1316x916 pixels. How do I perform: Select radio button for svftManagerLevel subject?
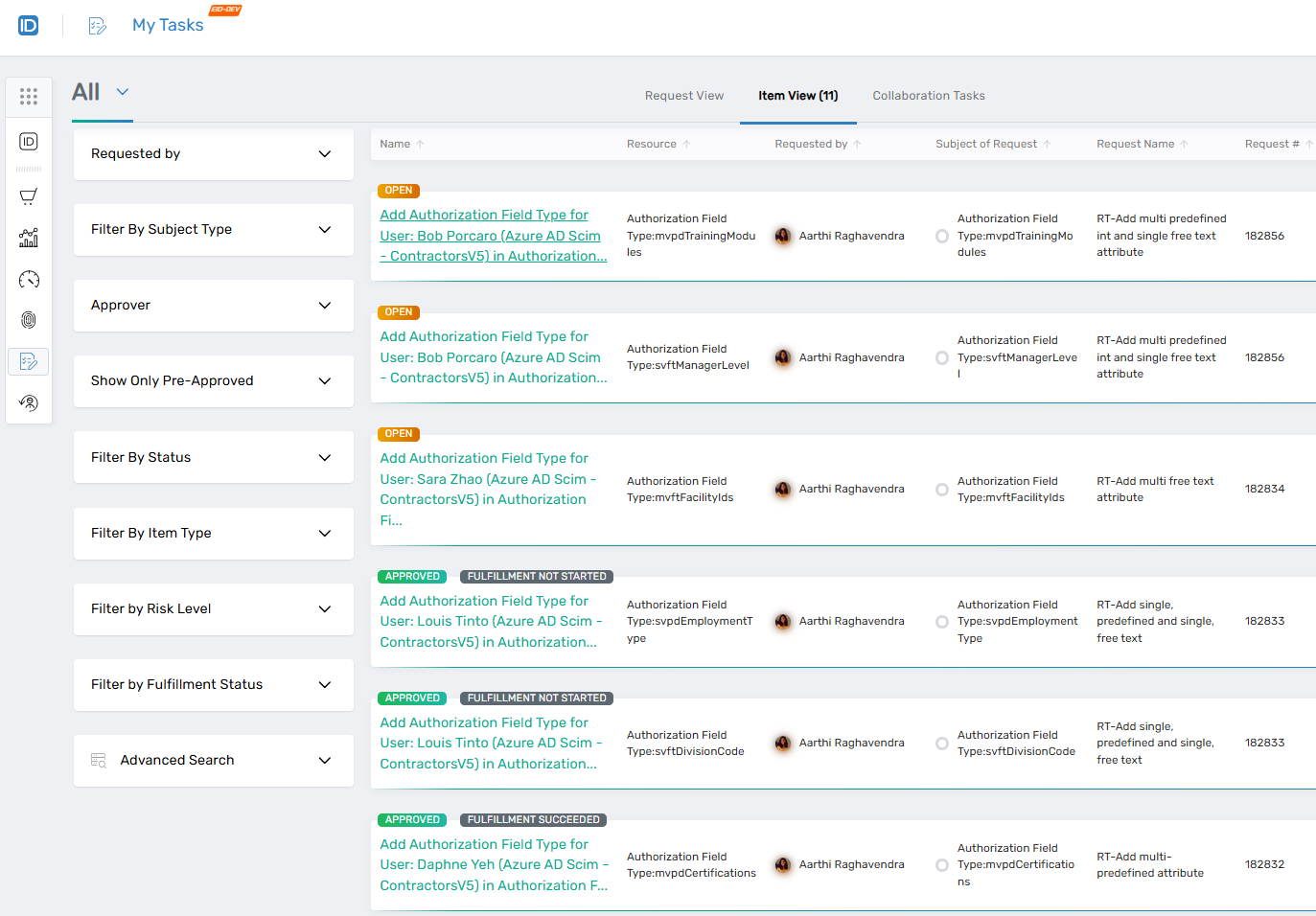pyautogui.click(x=941, y=356)
